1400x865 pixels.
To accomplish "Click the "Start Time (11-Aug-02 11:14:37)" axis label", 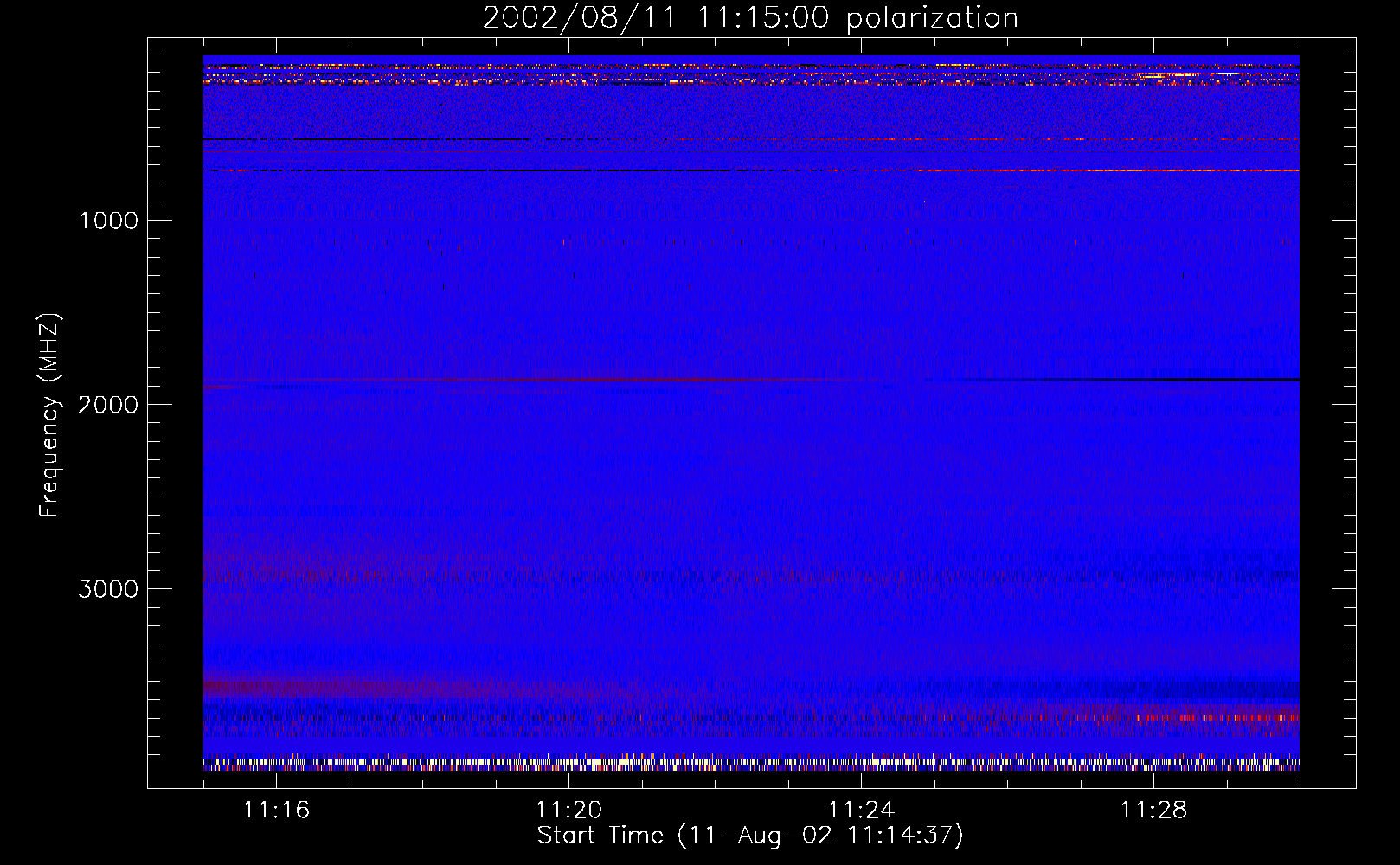I will 750,836.
